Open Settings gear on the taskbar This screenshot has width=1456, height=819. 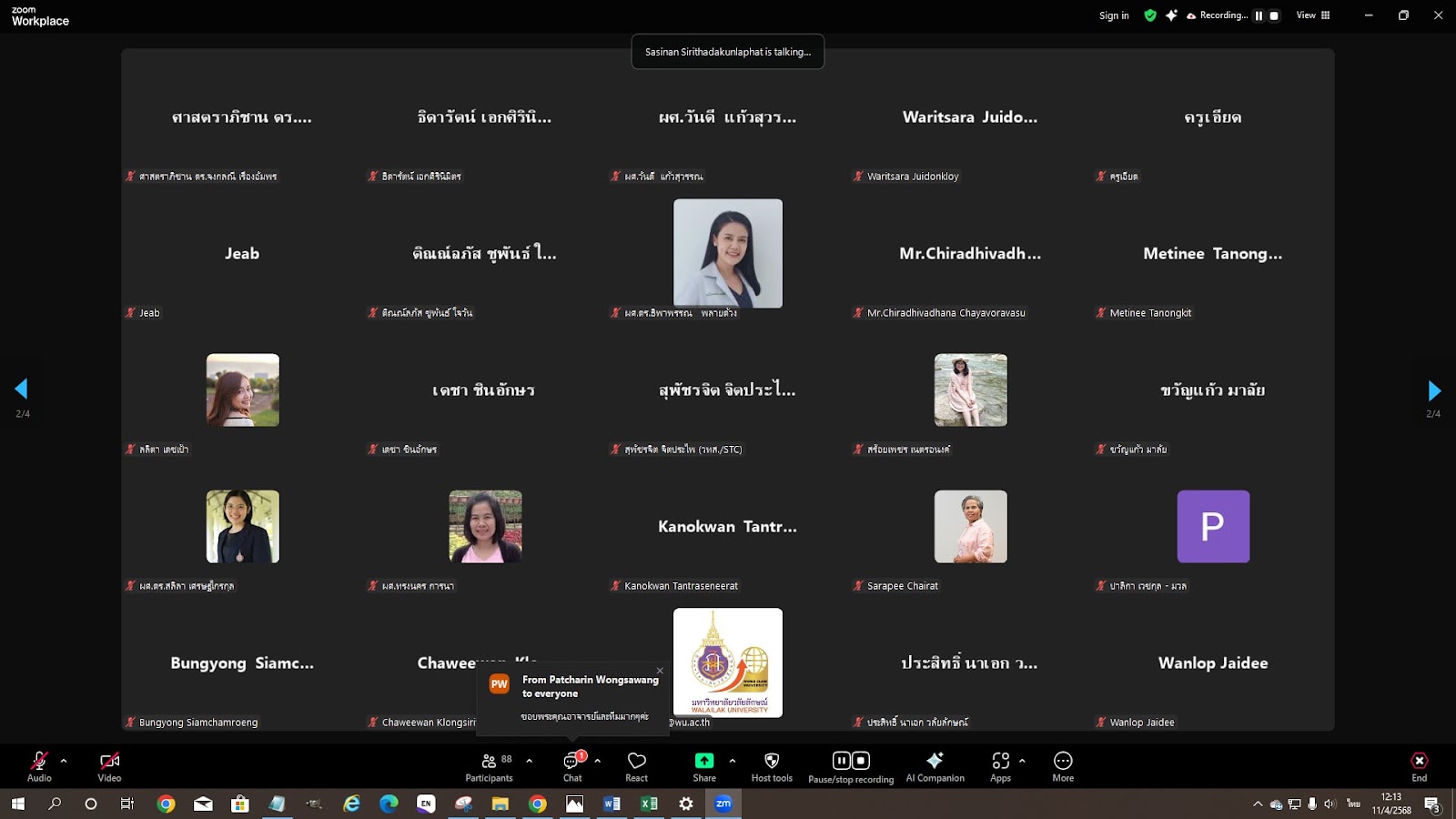coord(686,804)
